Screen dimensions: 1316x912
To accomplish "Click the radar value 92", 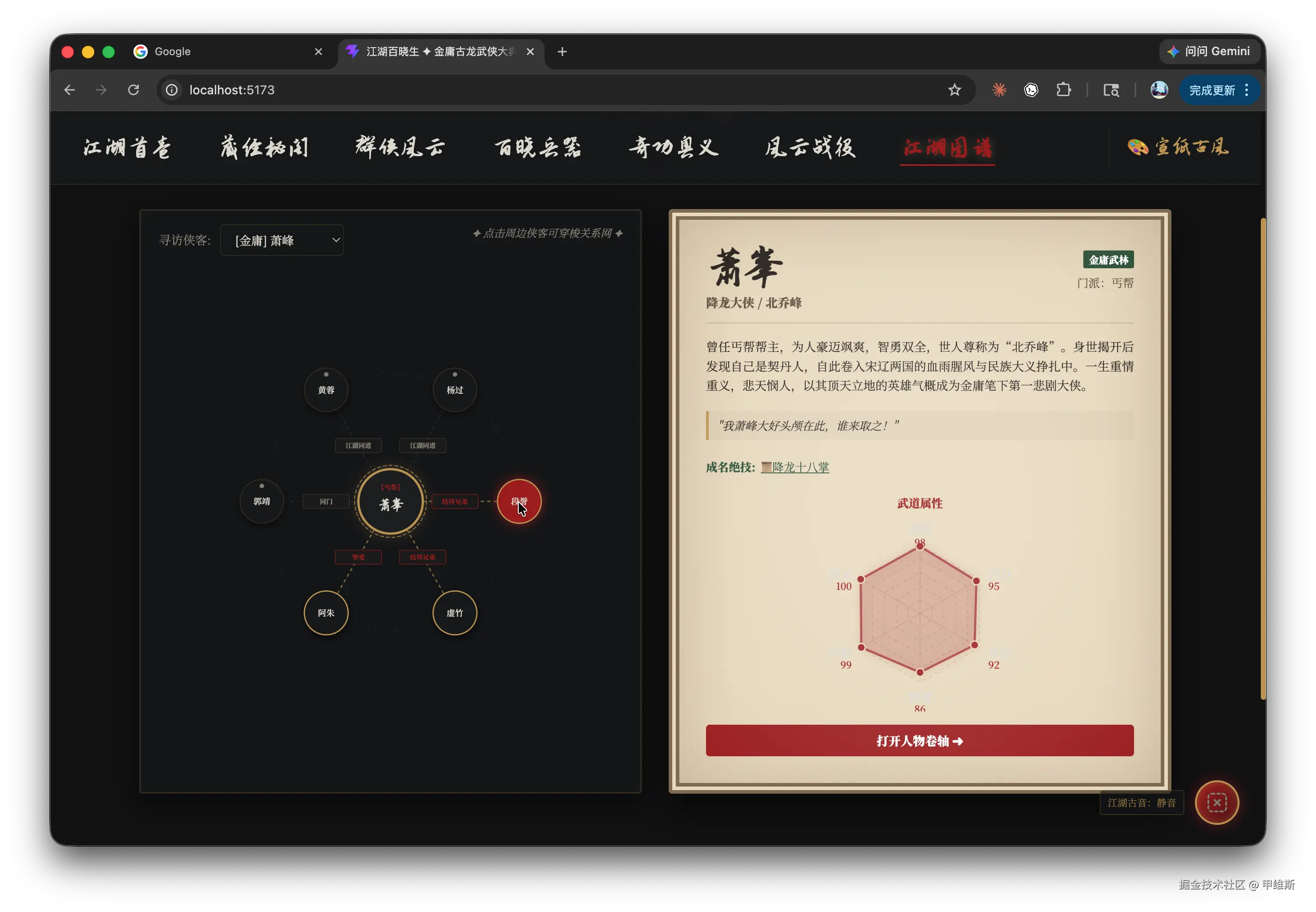I will point(994,665).
